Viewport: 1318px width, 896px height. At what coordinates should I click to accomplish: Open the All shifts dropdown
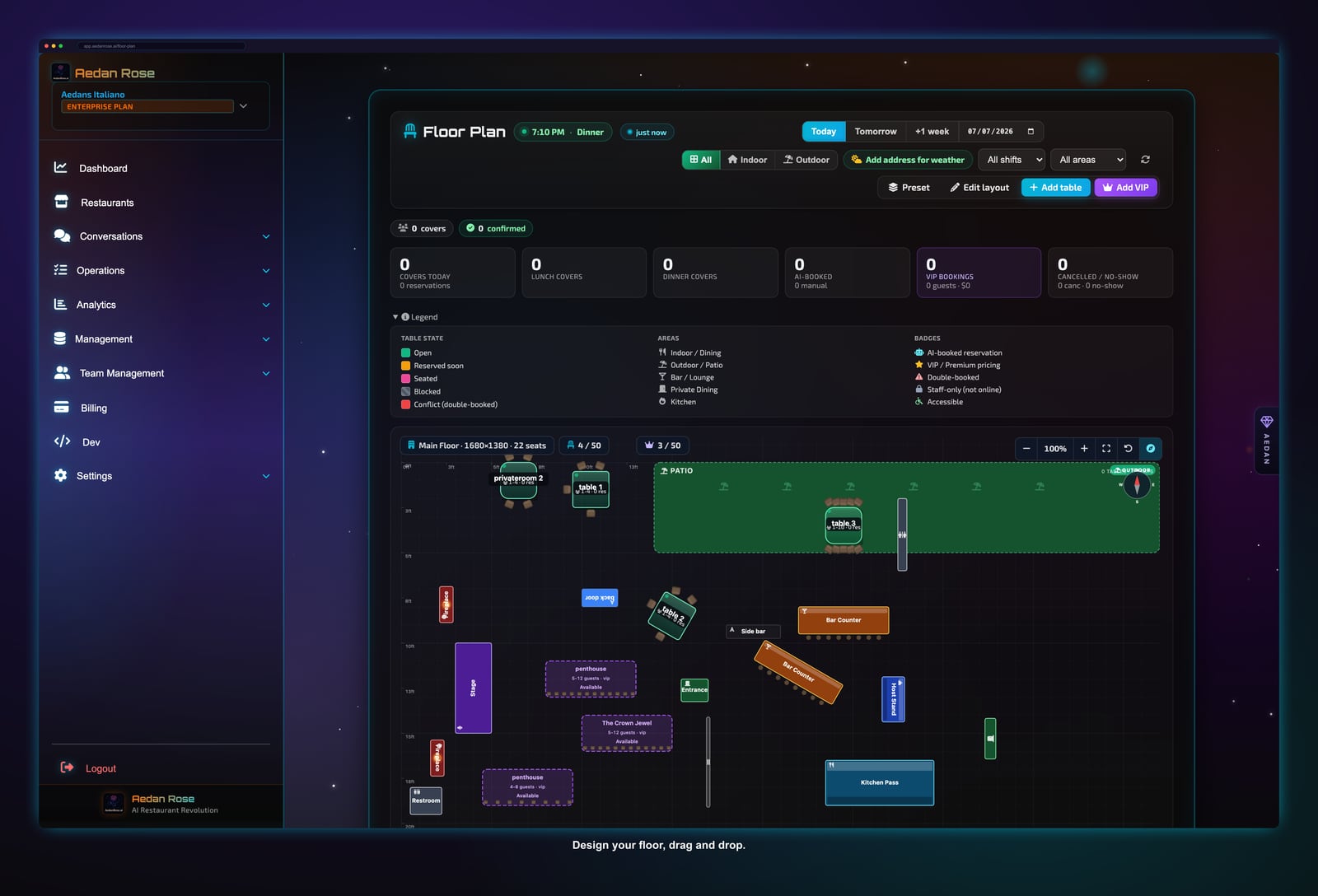point(1012,160)
